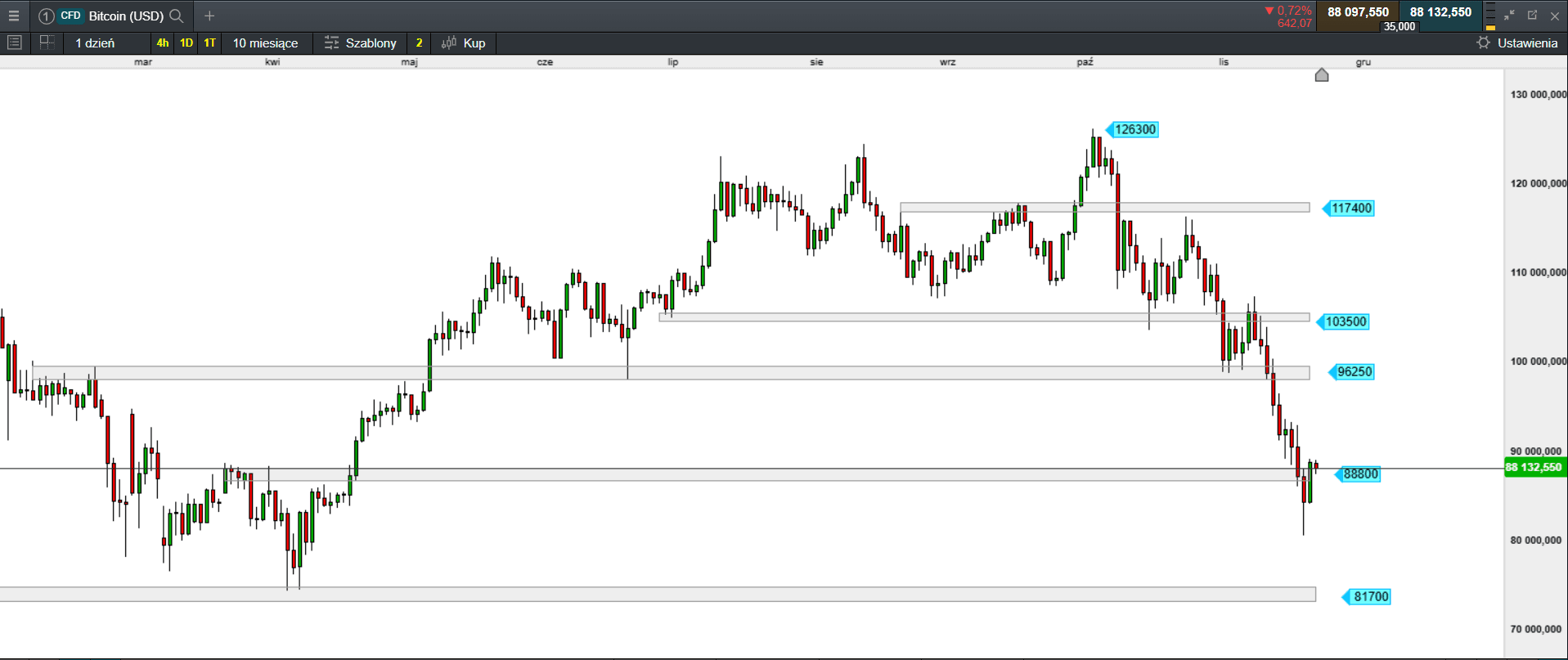Click the shrink chart arrows icon

click(1509, 16)
